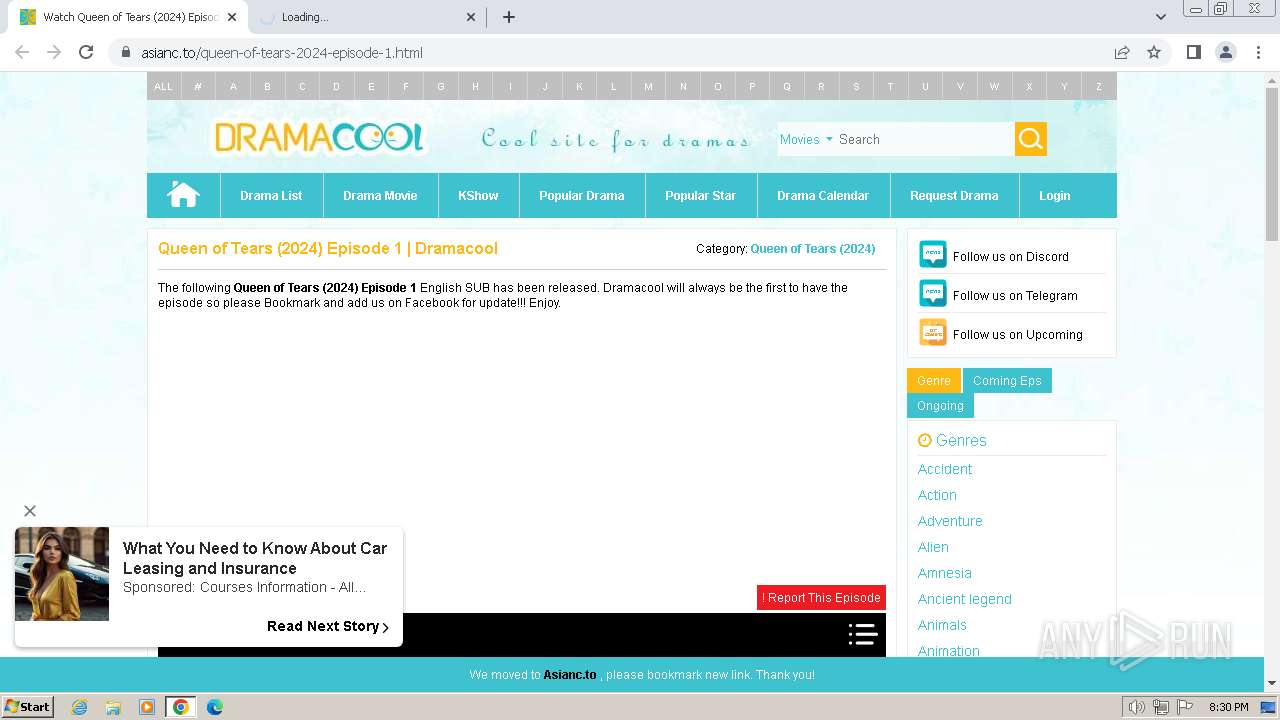Follow us on Discord text link
Viewport: 1280px width, 720px height.
[x=1011, y=256]
